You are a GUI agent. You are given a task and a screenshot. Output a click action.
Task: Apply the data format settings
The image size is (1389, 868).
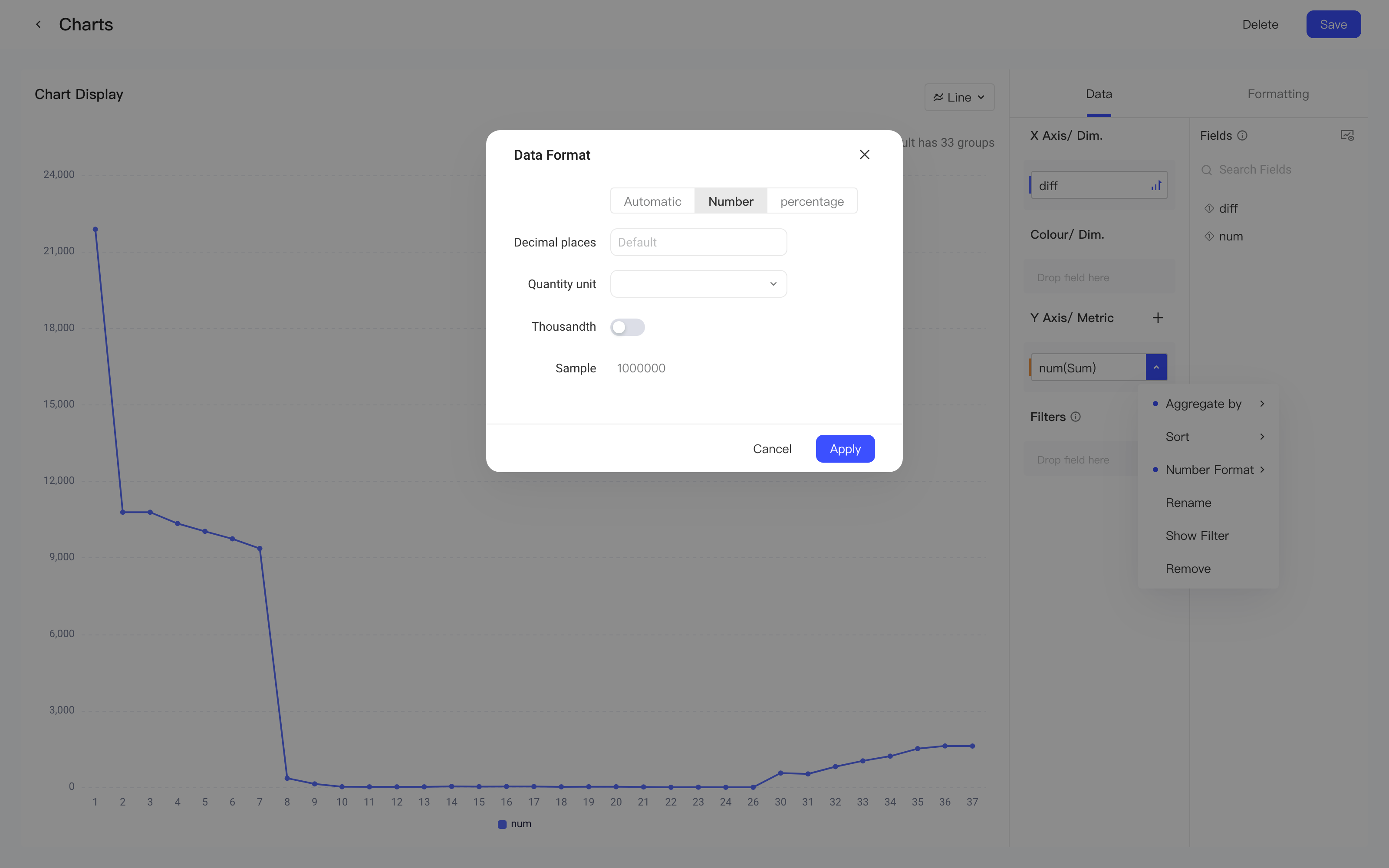[x=845, y=449]
